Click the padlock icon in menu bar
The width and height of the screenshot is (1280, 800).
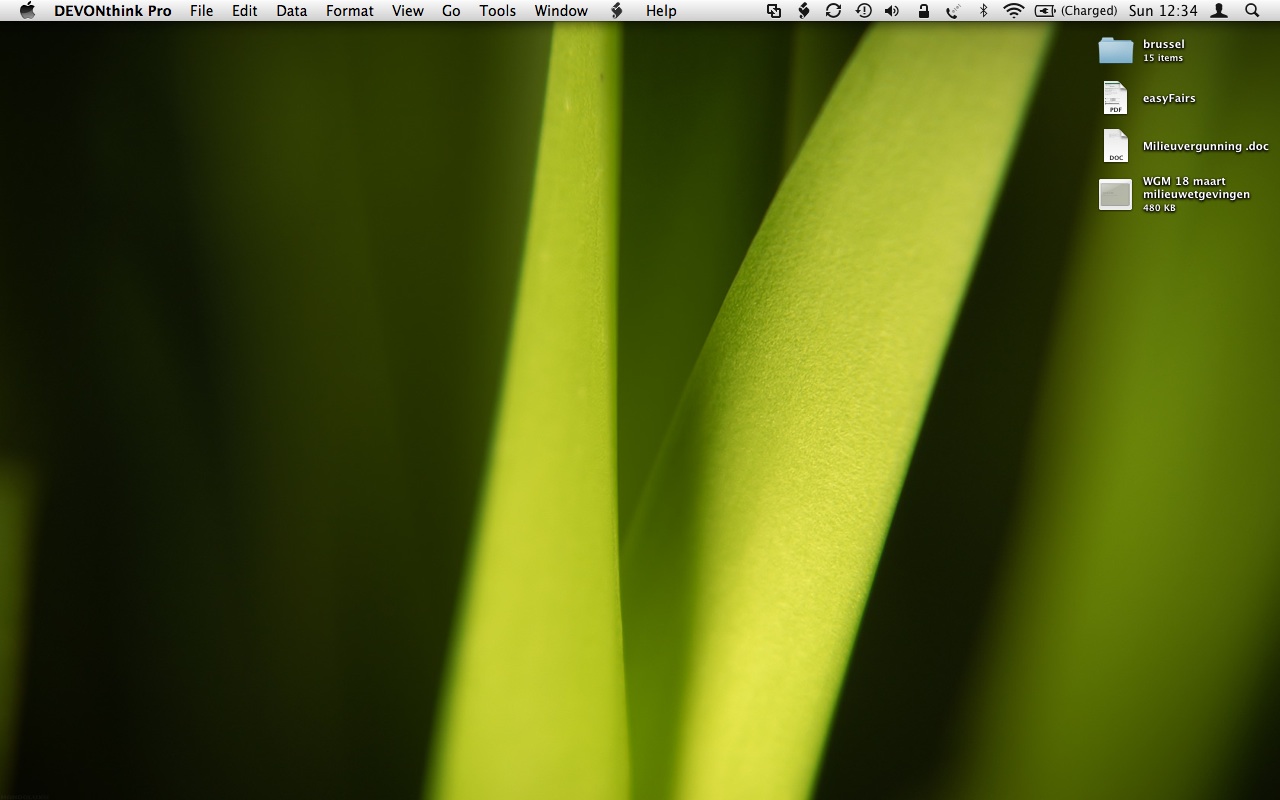[923, 11]
